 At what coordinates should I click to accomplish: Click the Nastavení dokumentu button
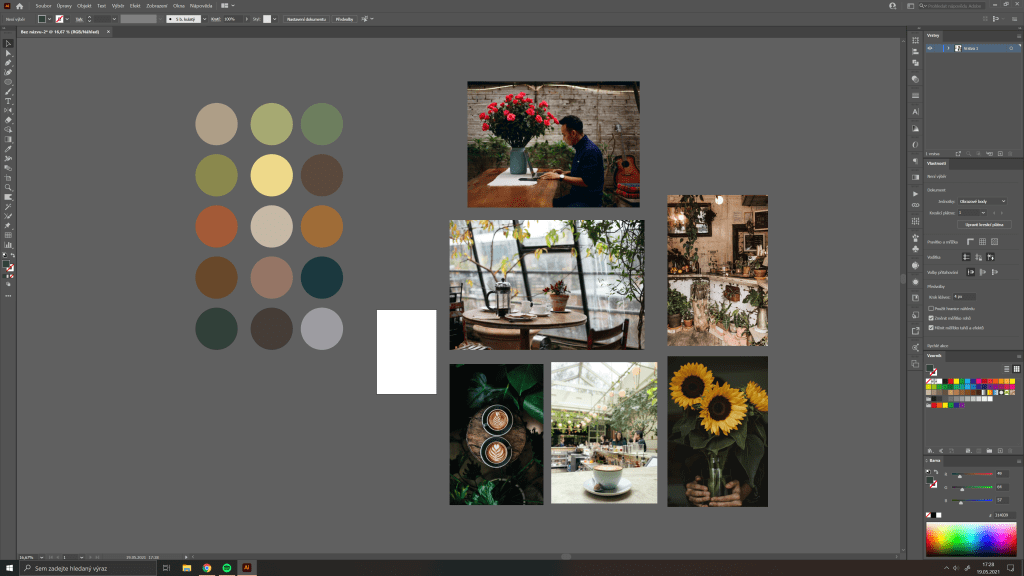pos(306,19)
